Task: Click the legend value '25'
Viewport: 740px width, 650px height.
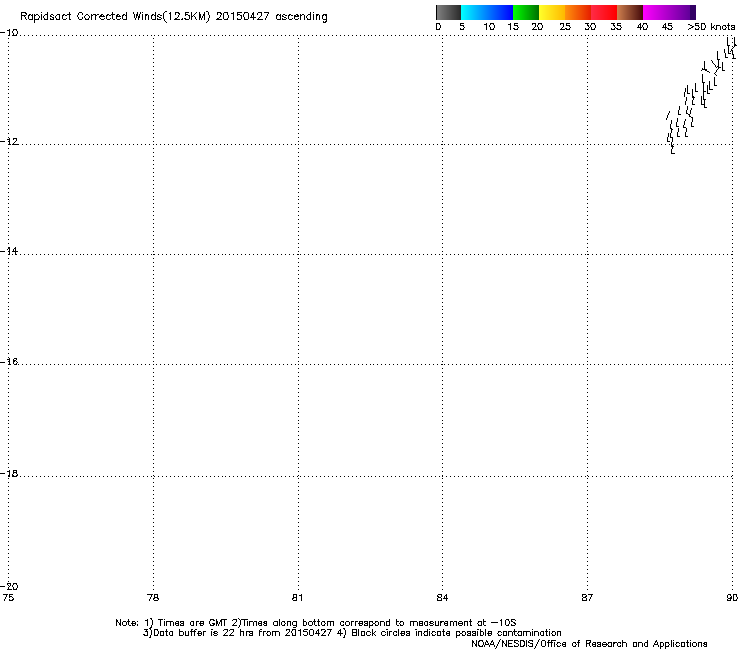Action: [x=565, y=27]
